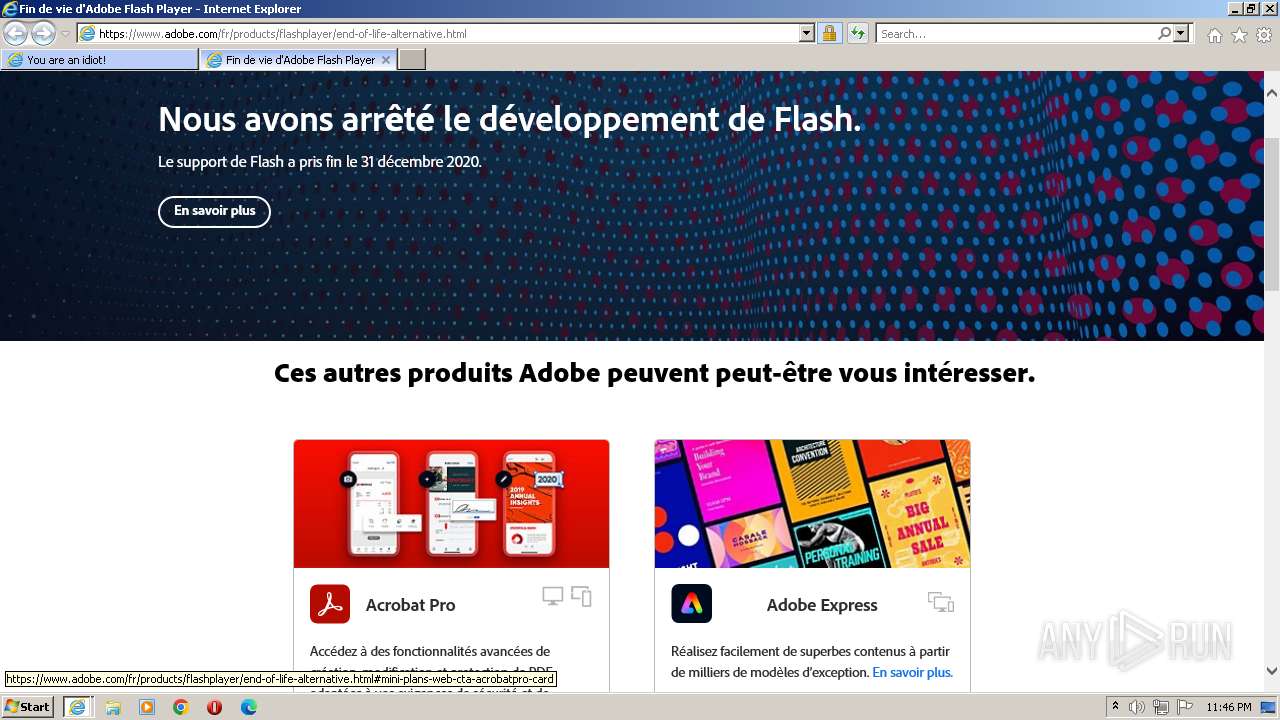
Task: Click the devices icon on Adobe Express card
Action: click(941, 602)
